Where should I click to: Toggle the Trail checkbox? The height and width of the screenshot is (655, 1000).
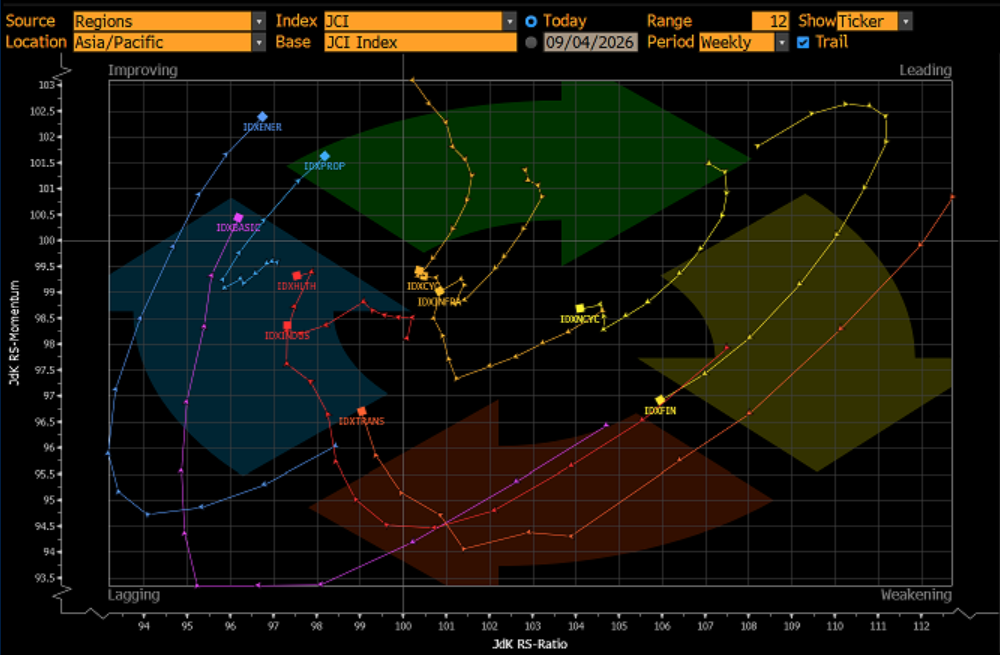pyautogui.click(x=803, y=43)
